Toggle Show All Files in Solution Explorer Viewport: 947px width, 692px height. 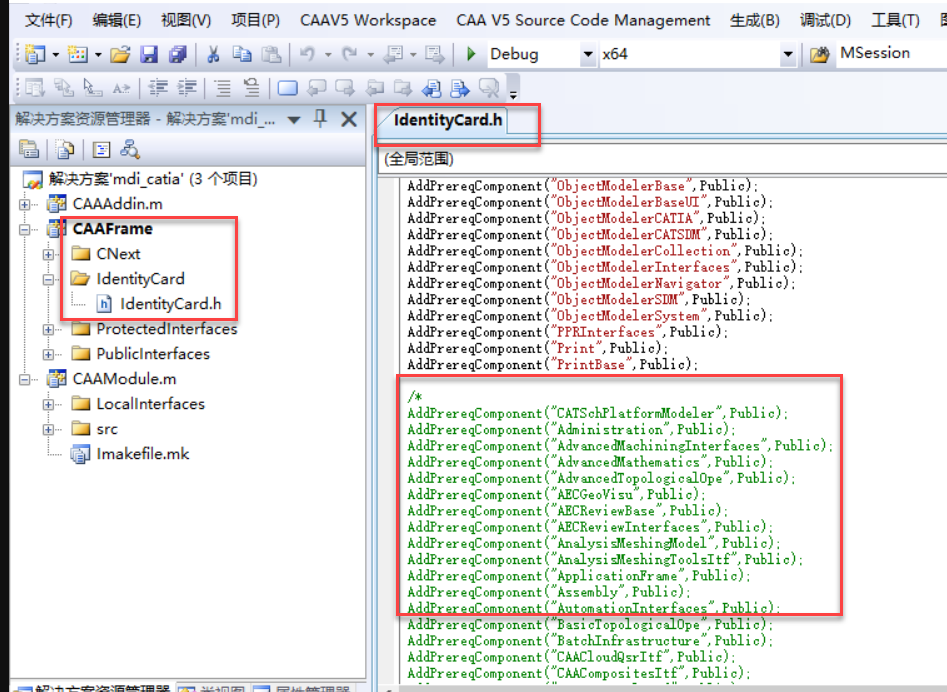click(64, 148)
